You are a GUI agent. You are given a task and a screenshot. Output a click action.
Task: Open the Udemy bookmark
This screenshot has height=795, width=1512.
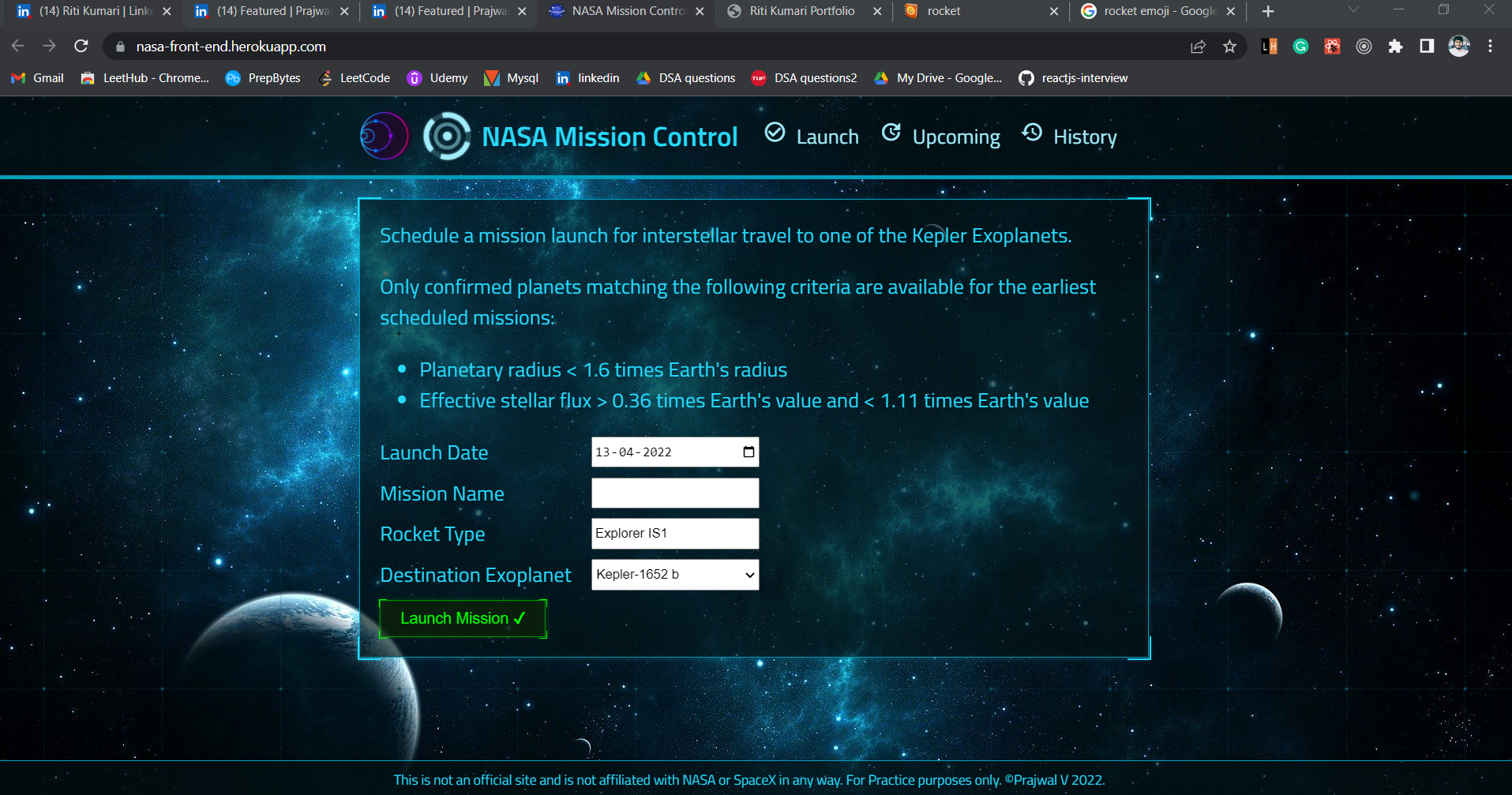click(437, 78)
